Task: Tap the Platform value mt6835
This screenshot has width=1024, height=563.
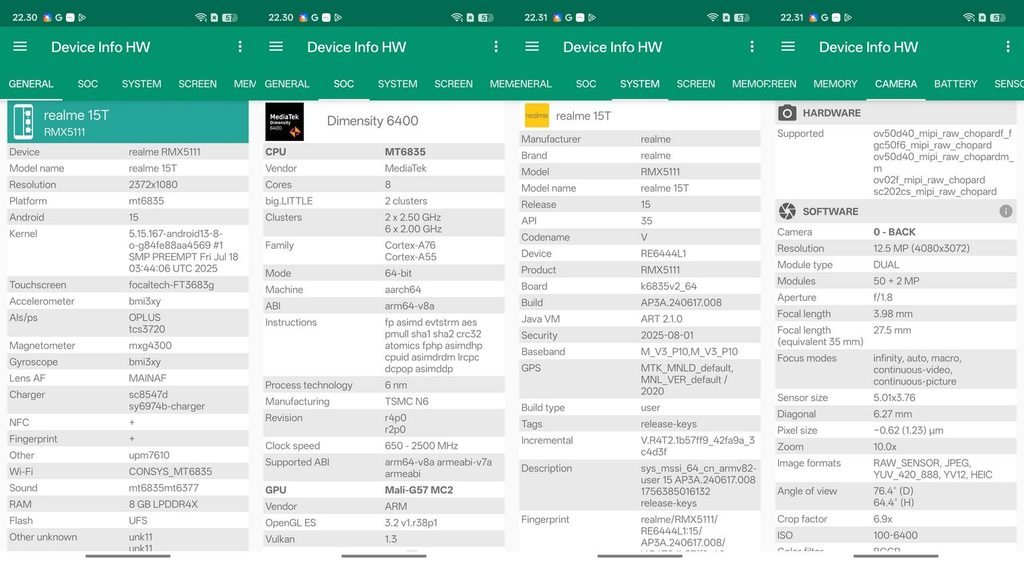Action: tap(146, 201)
